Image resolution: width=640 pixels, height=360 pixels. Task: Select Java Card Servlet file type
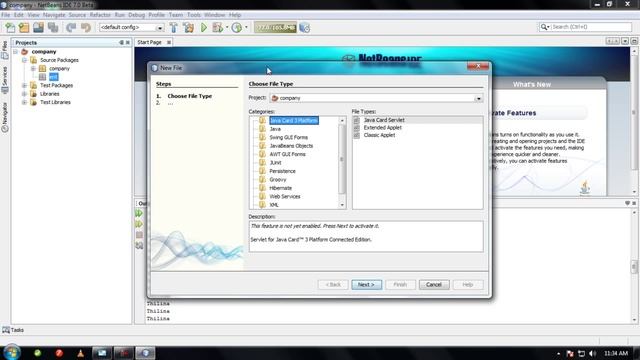pos(384,120)
